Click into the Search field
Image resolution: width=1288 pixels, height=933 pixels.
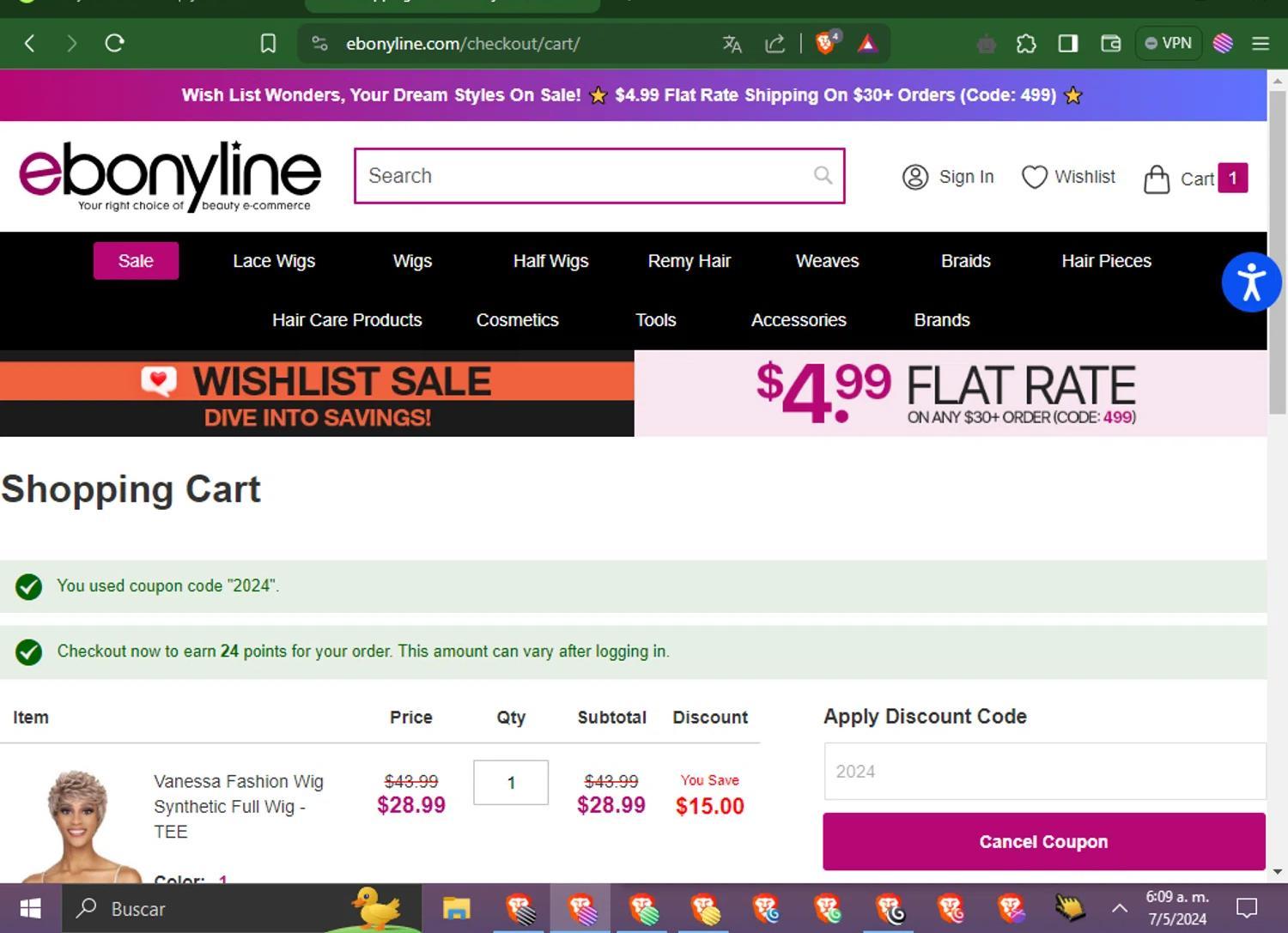(x=599, y=176)
